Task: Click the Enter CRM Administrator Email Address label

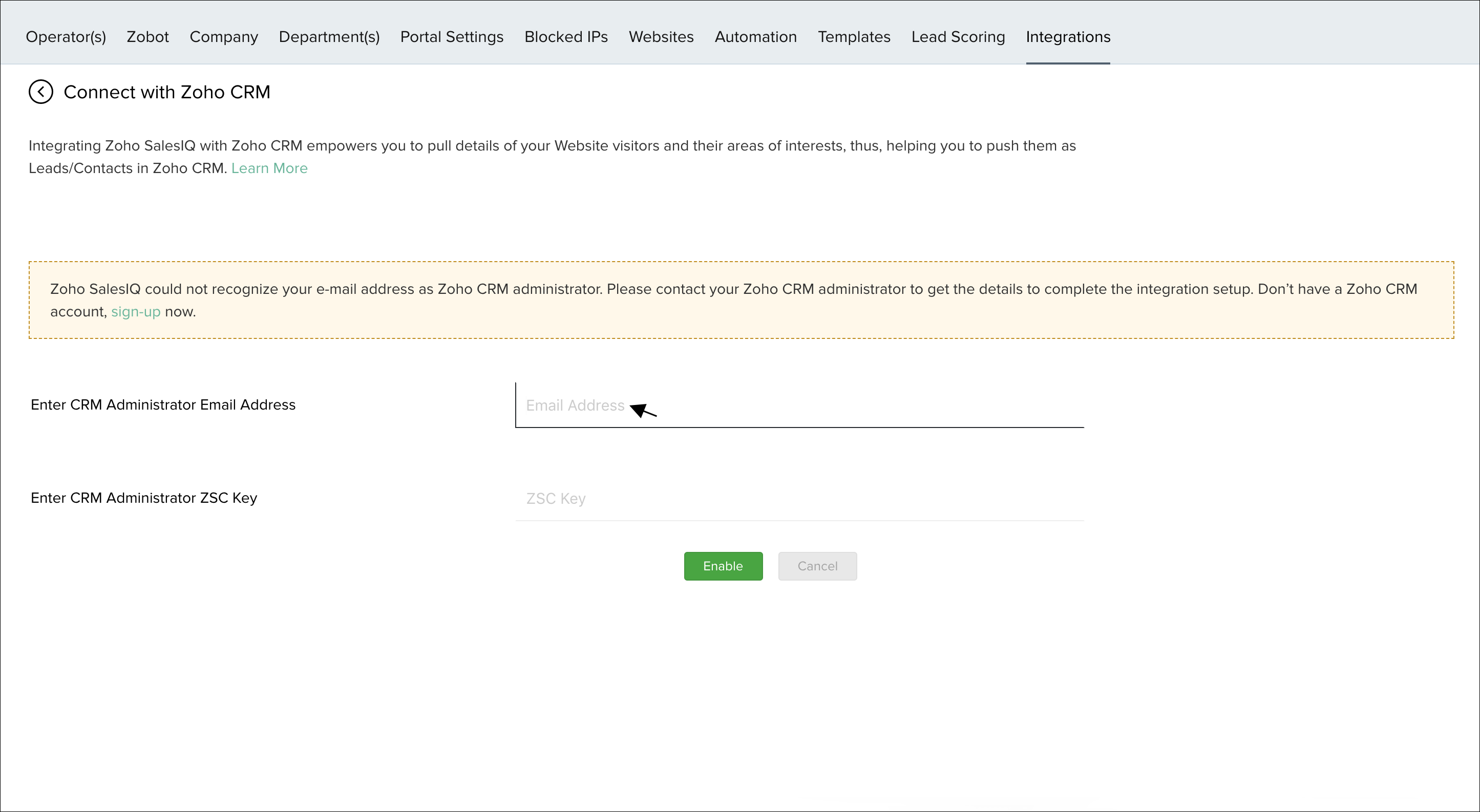Action: [x=163, y=405]
